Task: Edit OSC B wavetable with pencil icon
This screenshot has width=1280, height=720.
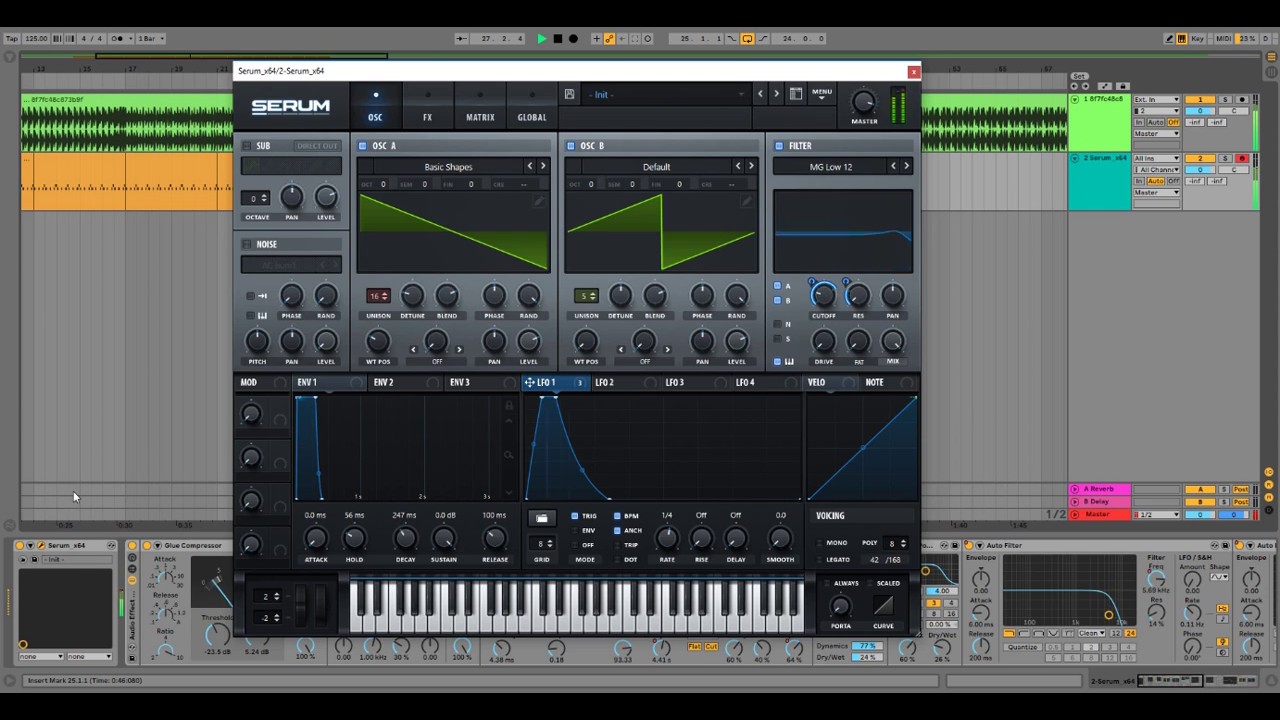Action: [x=746, y=201]
